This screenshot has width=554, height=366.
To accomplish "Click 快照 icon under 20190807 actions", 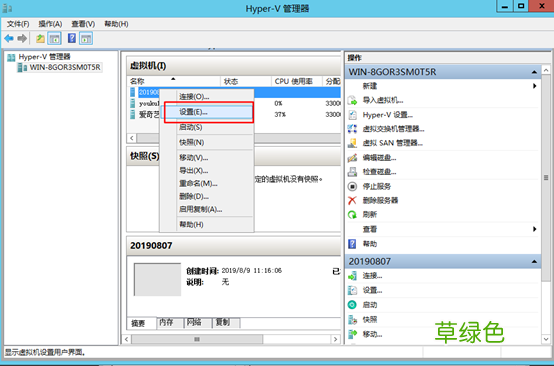I will 352,319.
